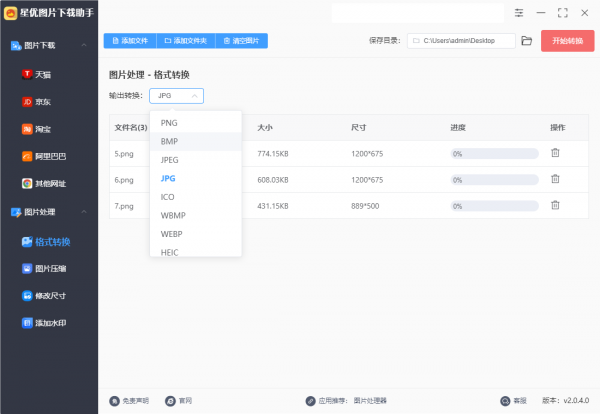The height and width of the screenshot is (414, 600).
Task: Open the 其他网址 download section
Action: (x=44, y=183)
